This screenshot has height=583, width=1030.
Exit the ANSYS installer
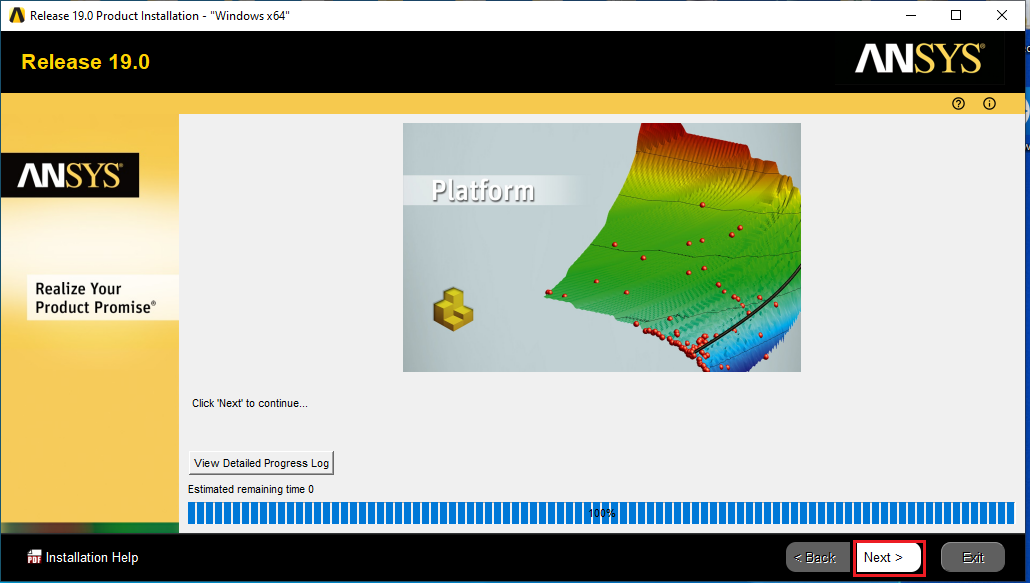[x=973, y=557]
